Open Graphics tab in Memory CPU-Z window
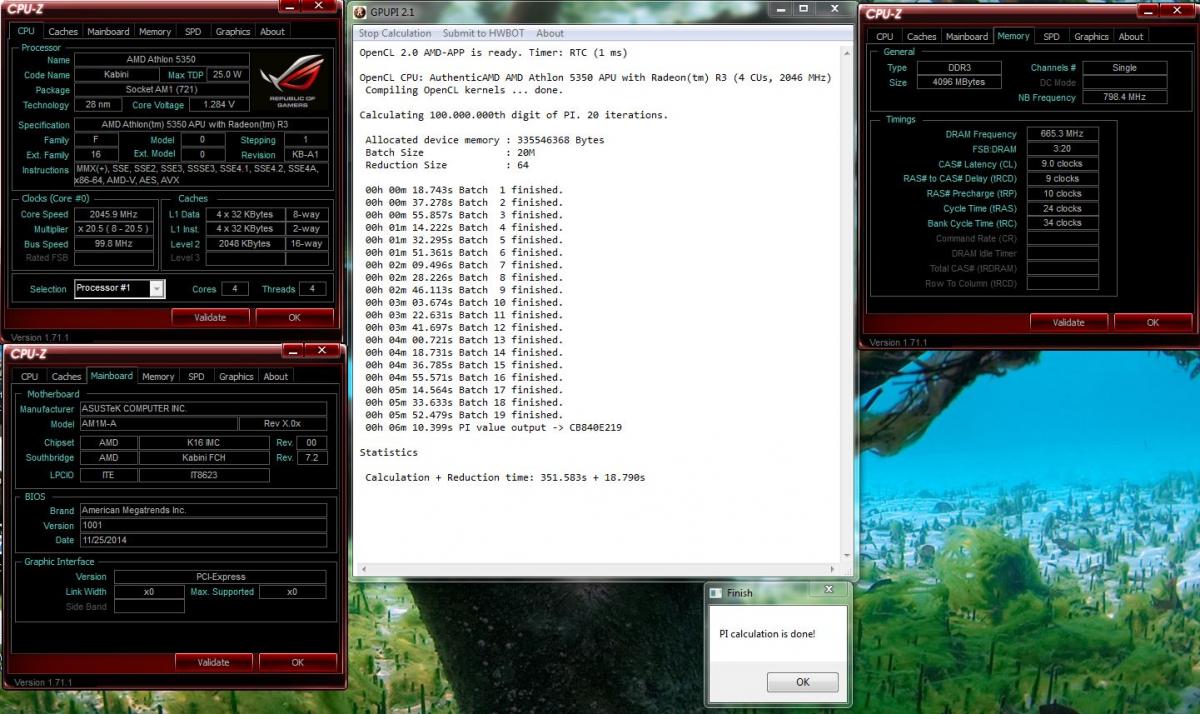This screenshot has width=1200, height=714. pyautogui.click(x=1091, y=37)
